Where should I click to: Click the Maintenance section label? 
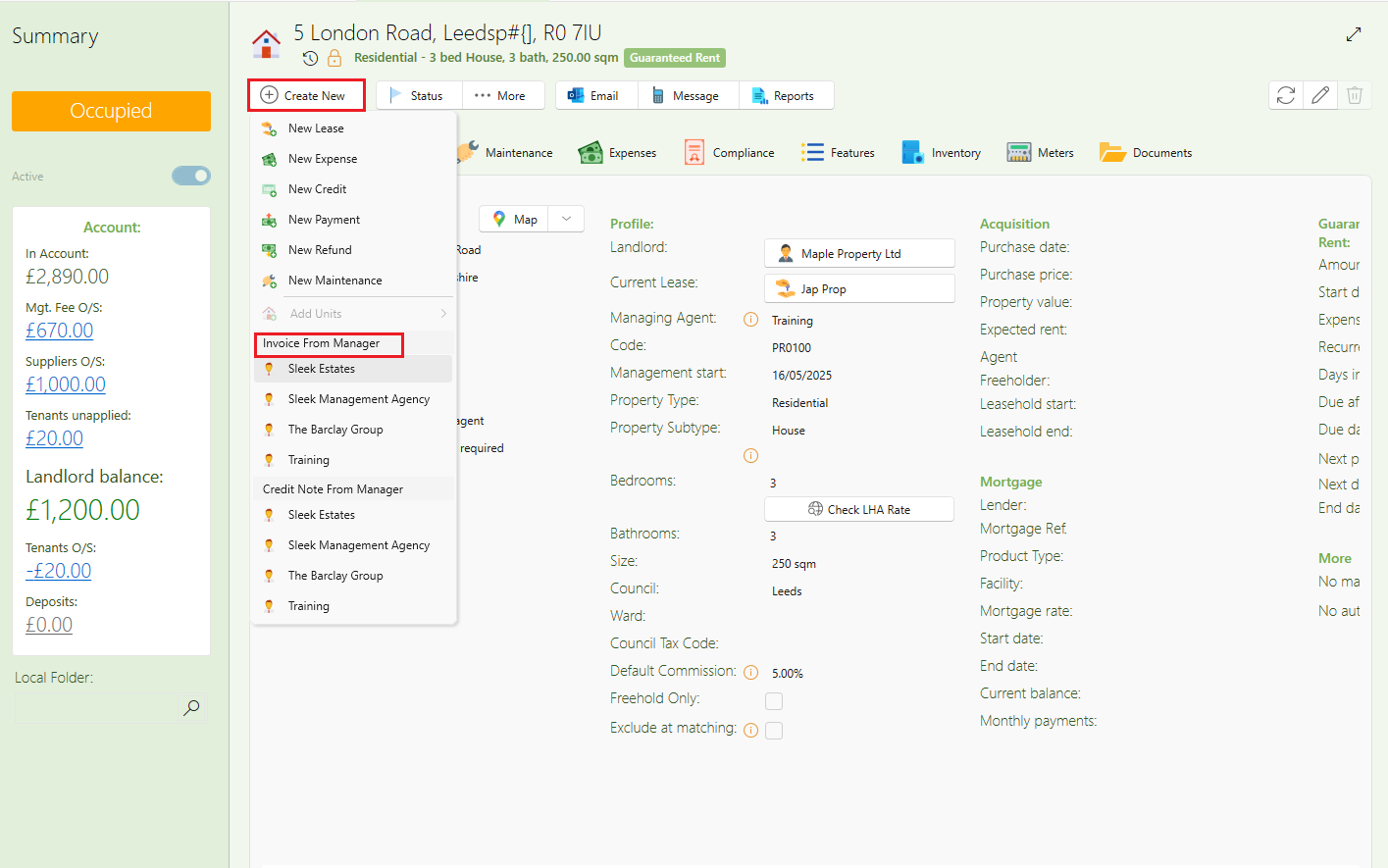[519, 153]
